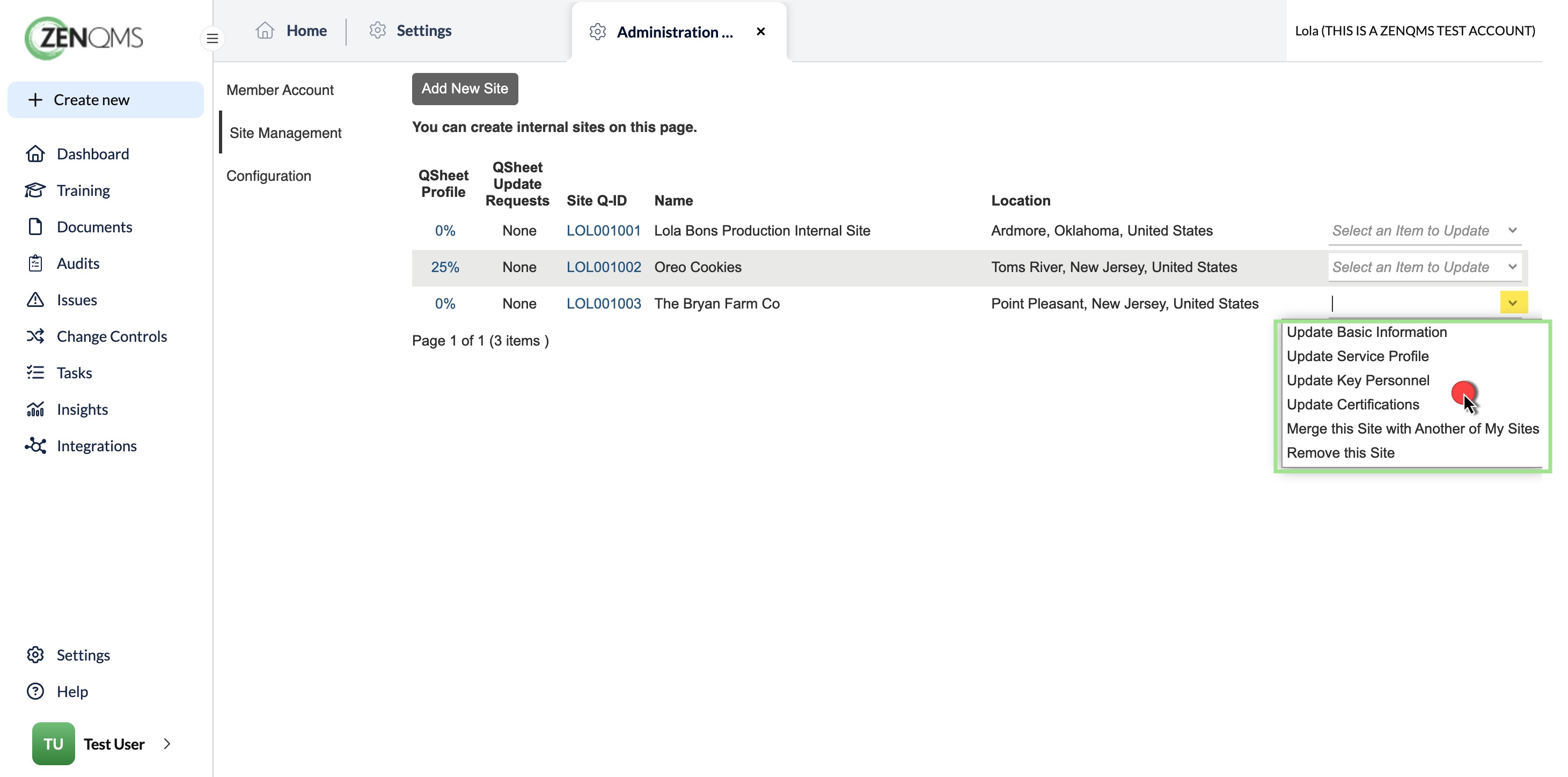The image size is (1568, 777).
Task: Go to Insights in the sidebar
Action: 82,409
